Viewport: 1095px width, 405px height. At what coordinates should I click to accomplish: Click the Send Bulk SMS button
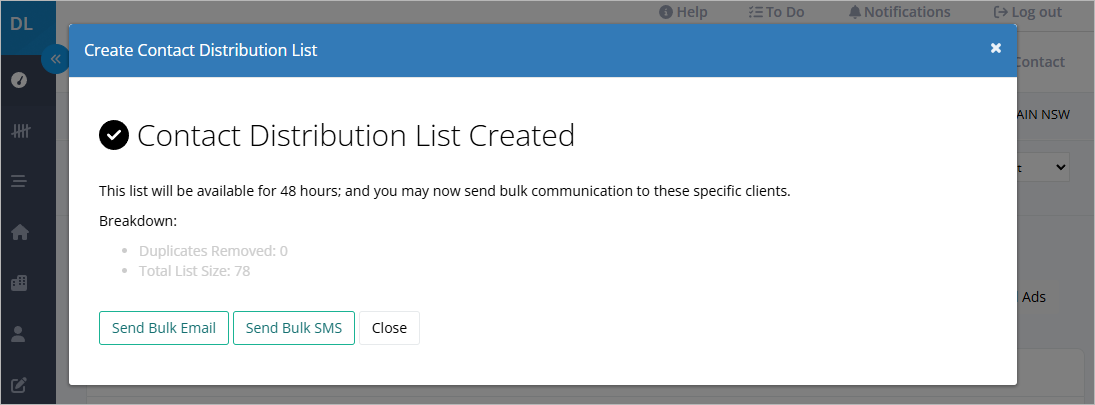[x=294, y=328]
